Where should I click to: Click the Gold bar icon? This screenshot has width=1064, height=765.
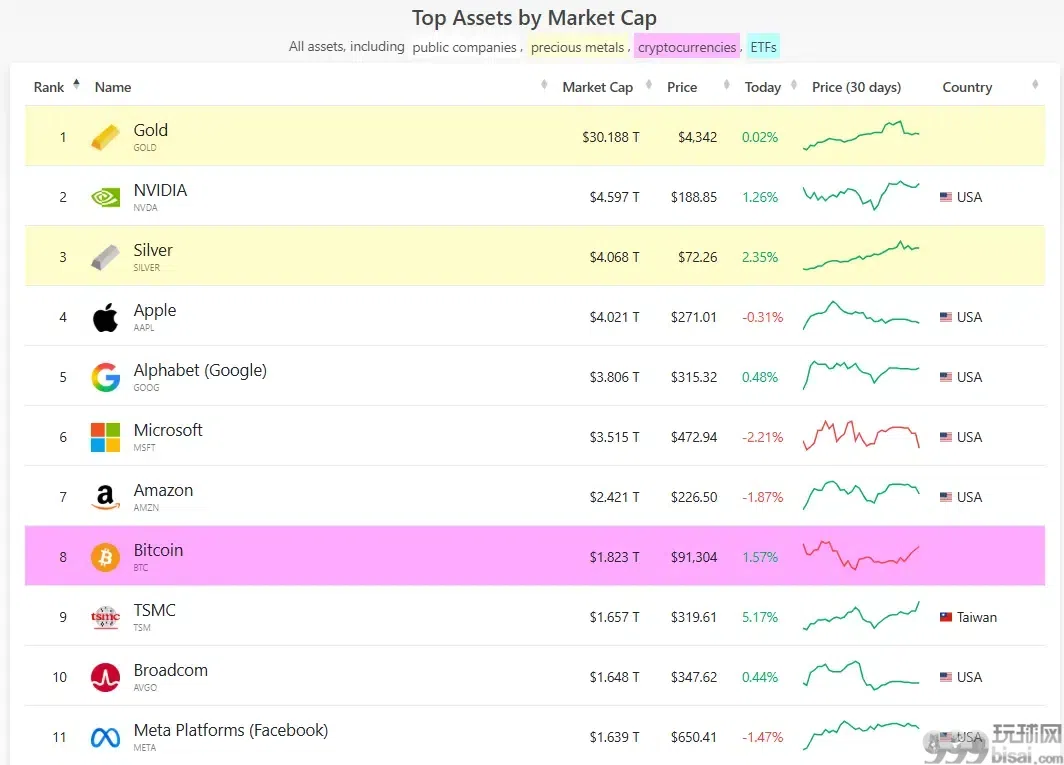105,137
